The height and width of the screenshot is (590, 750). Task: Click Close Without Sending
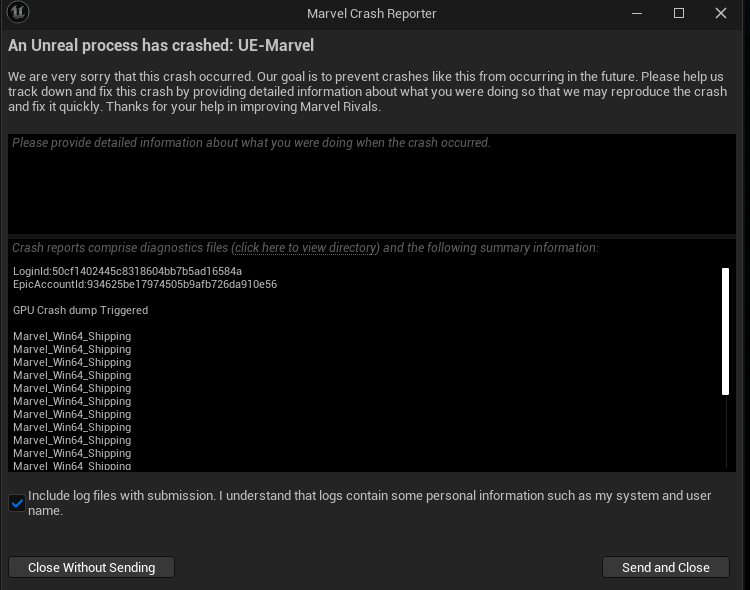pos(91,567)
